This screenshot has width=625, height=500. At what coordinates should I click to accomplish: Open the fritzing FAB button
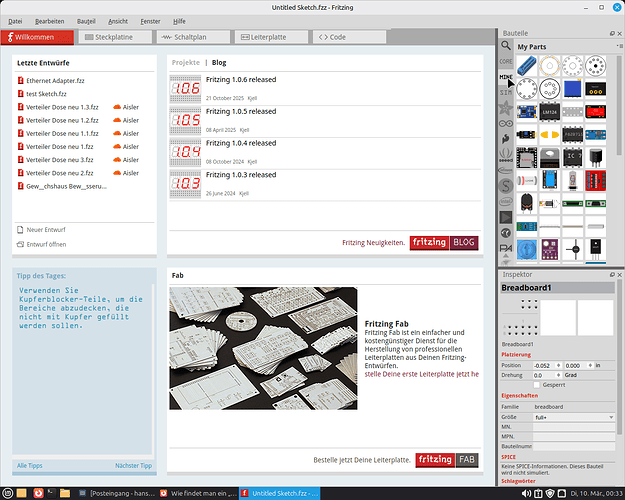447,460
